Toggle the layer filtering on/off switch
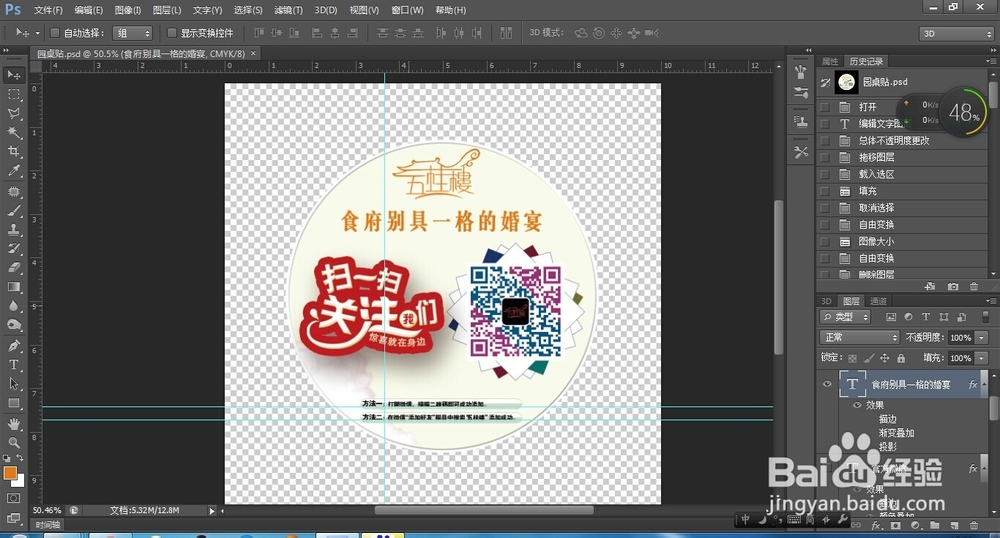 point(985,317)
